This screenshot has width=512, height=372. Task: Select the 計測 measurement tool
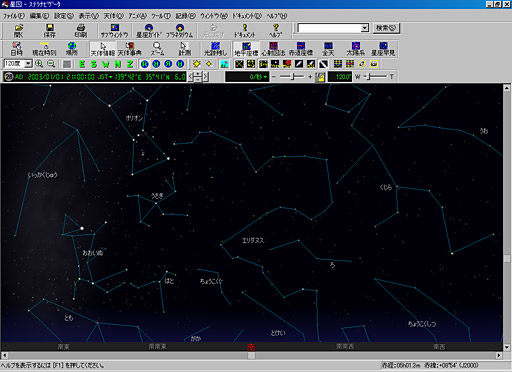coord(184,49)
